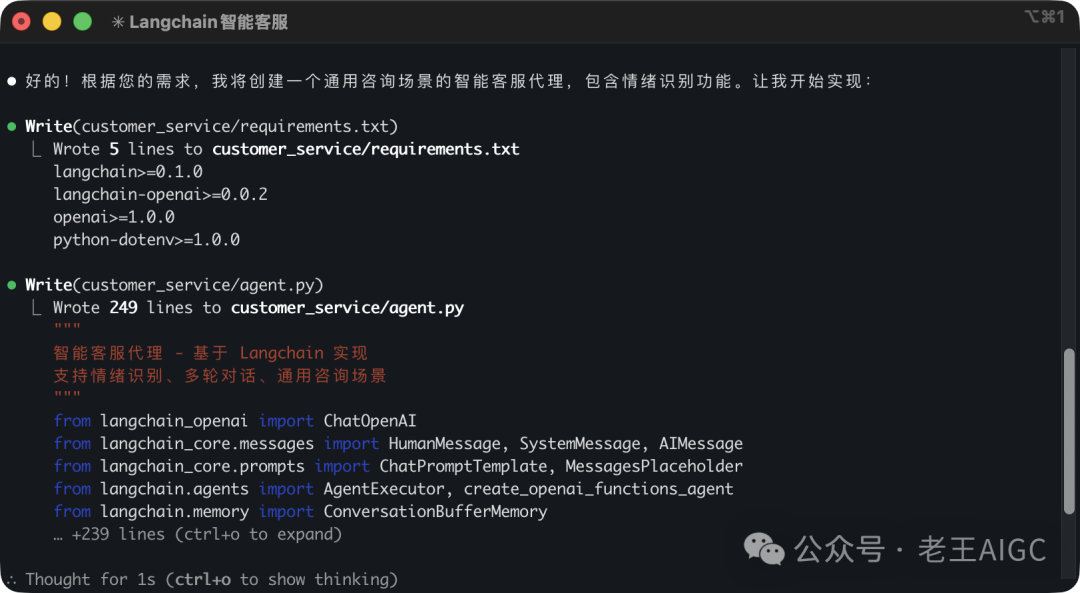Click the L-shaped result connector under Write(requirements.txt)
This screenshot has height=593, width=1080.
35,148
